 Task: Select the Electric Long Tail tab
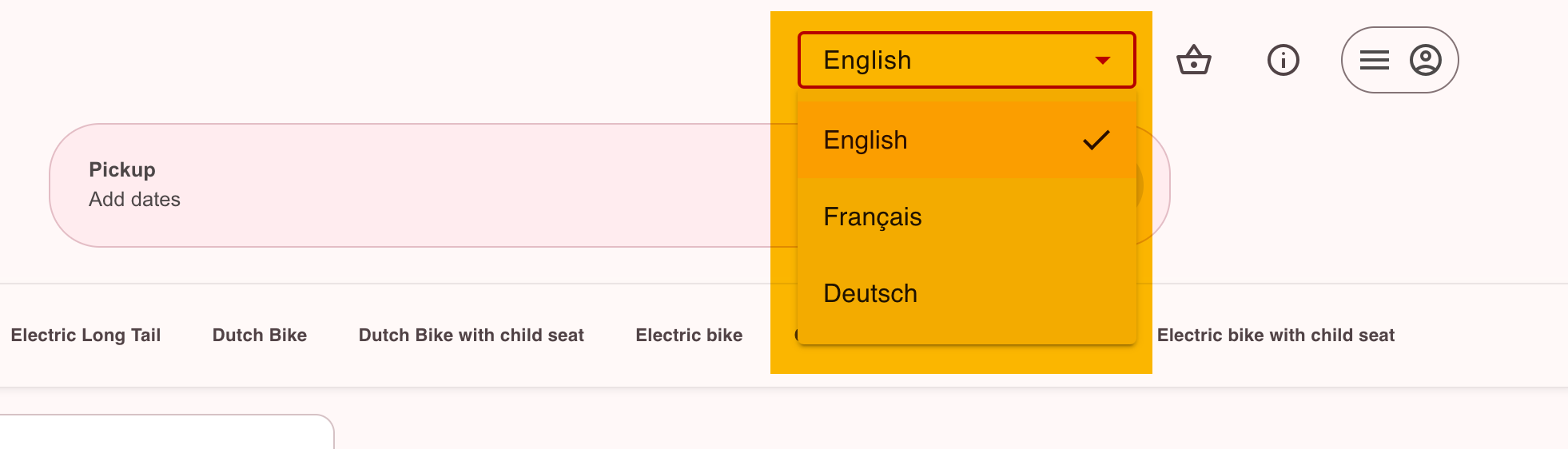[x=86, y=336]
